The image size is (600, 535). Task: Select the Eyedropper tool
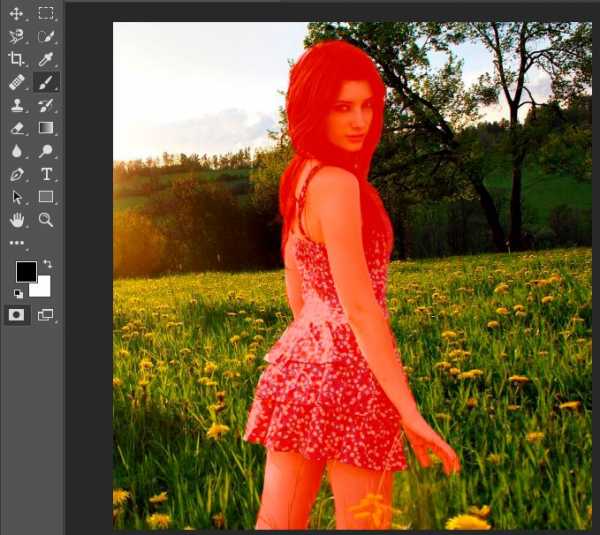click(x=46, y=59)
